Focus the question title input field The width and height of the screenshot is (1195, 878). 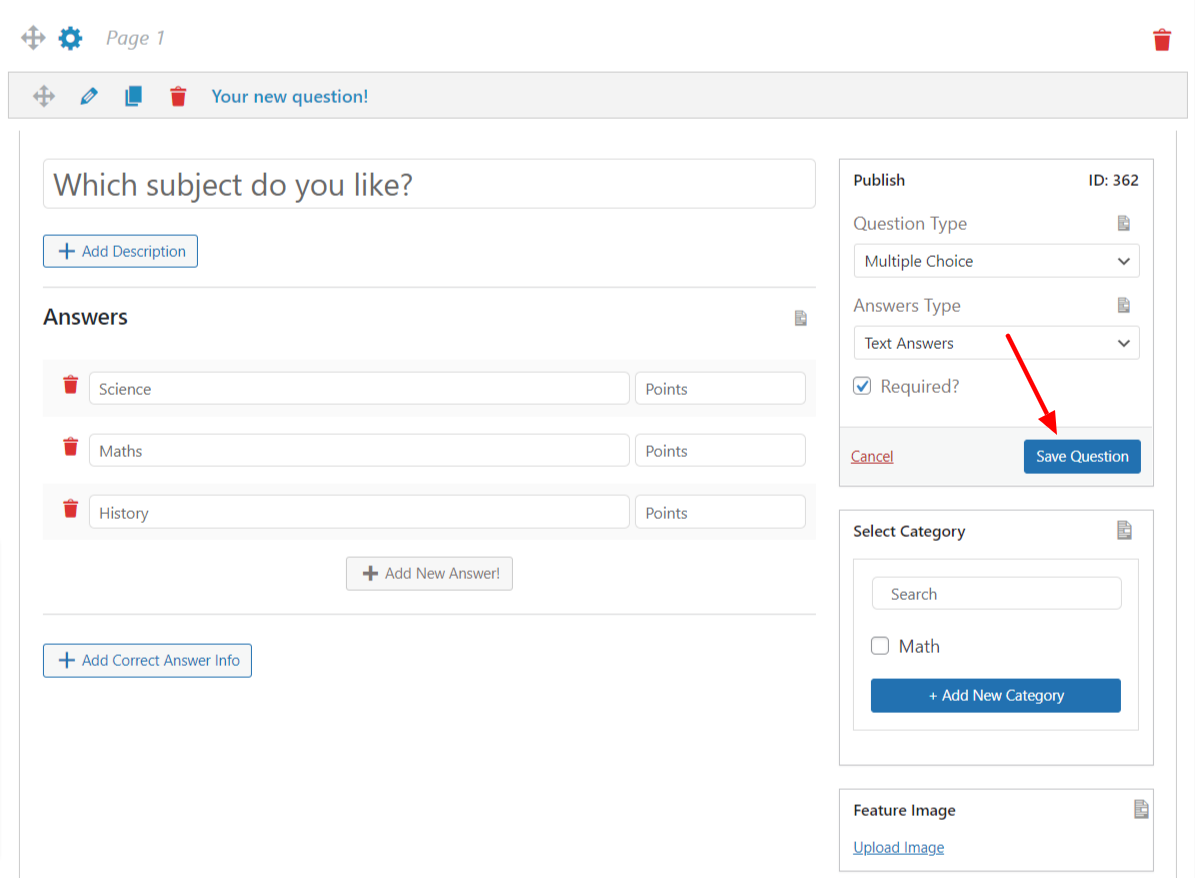click(429, 184)
